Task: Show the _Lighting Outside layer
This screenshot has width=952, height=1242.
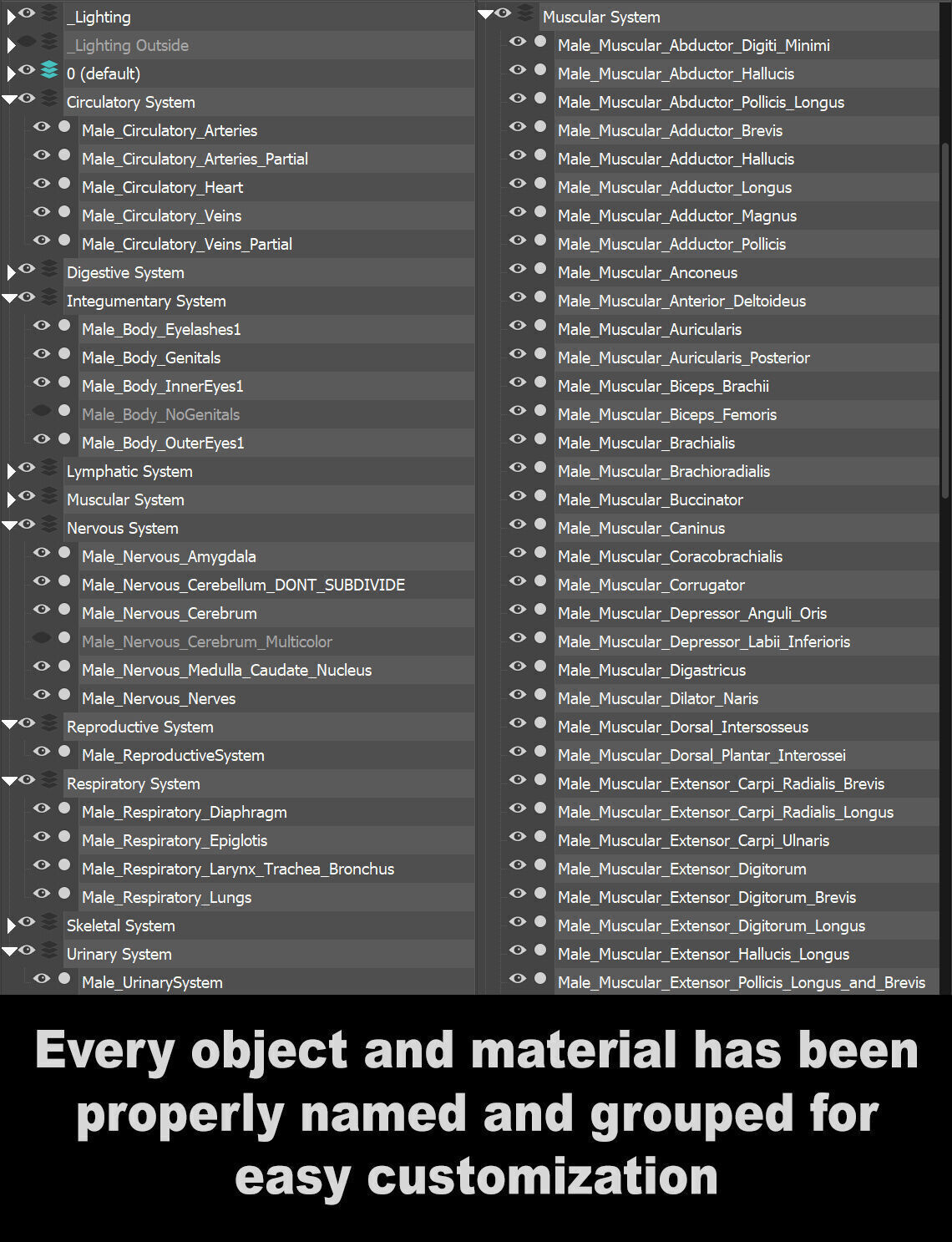Action: click(27, 42)
